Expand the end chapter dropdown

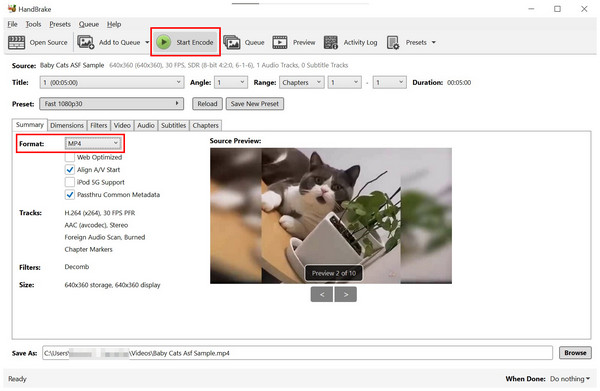390,82
